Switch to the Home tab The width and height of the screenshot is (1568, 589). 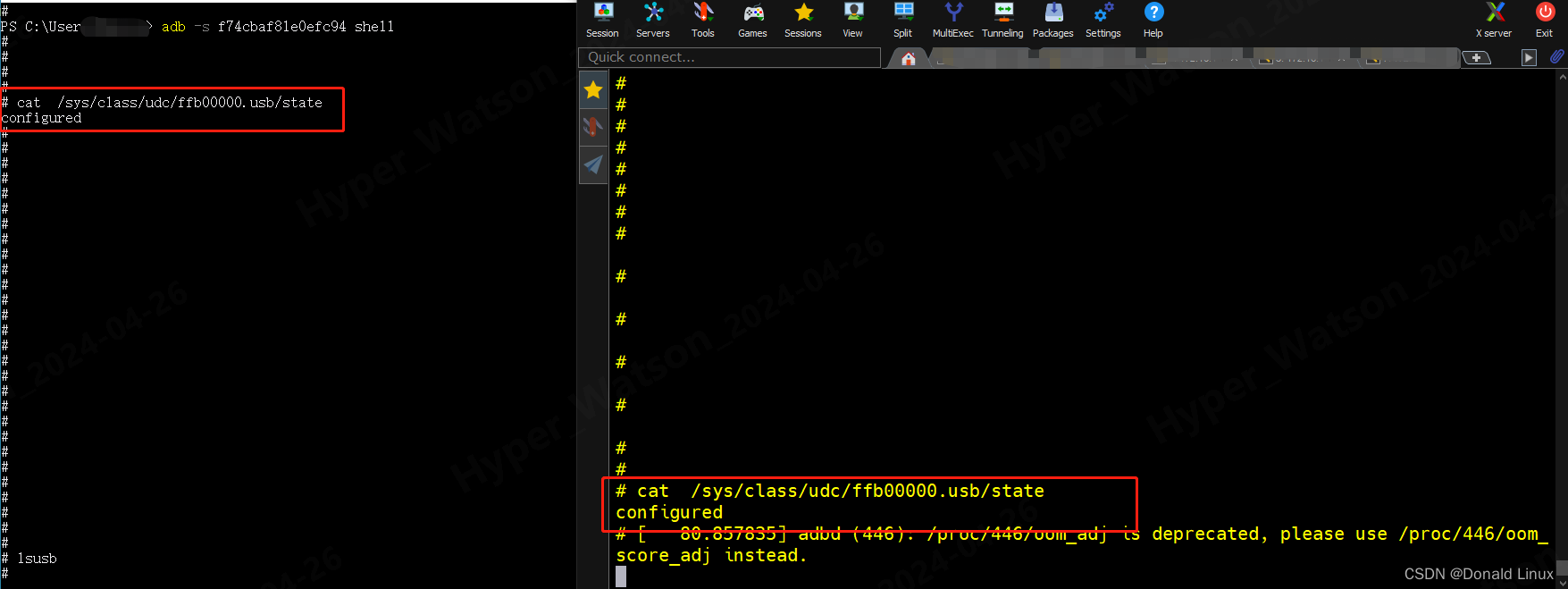[x=908, y=59]
